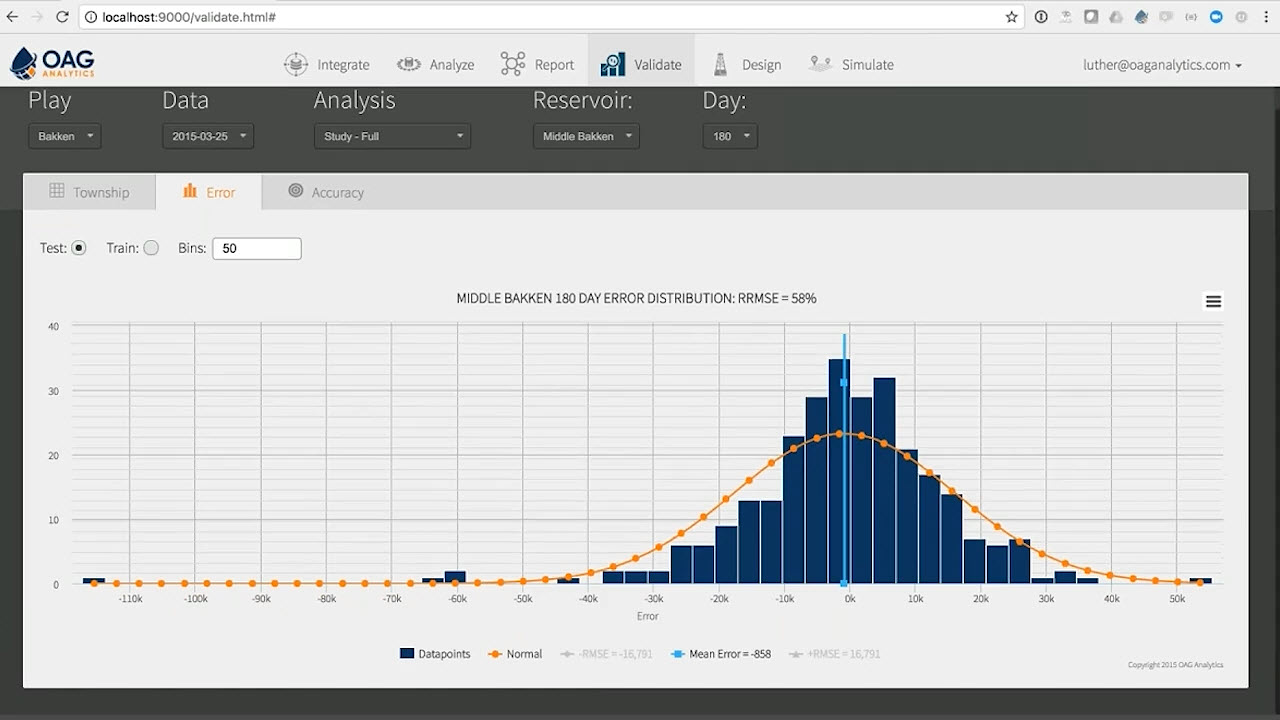This screenshot has width=1280, height=720.
Task: Bookmark the page with the star icon
Action: (1011, 17)
